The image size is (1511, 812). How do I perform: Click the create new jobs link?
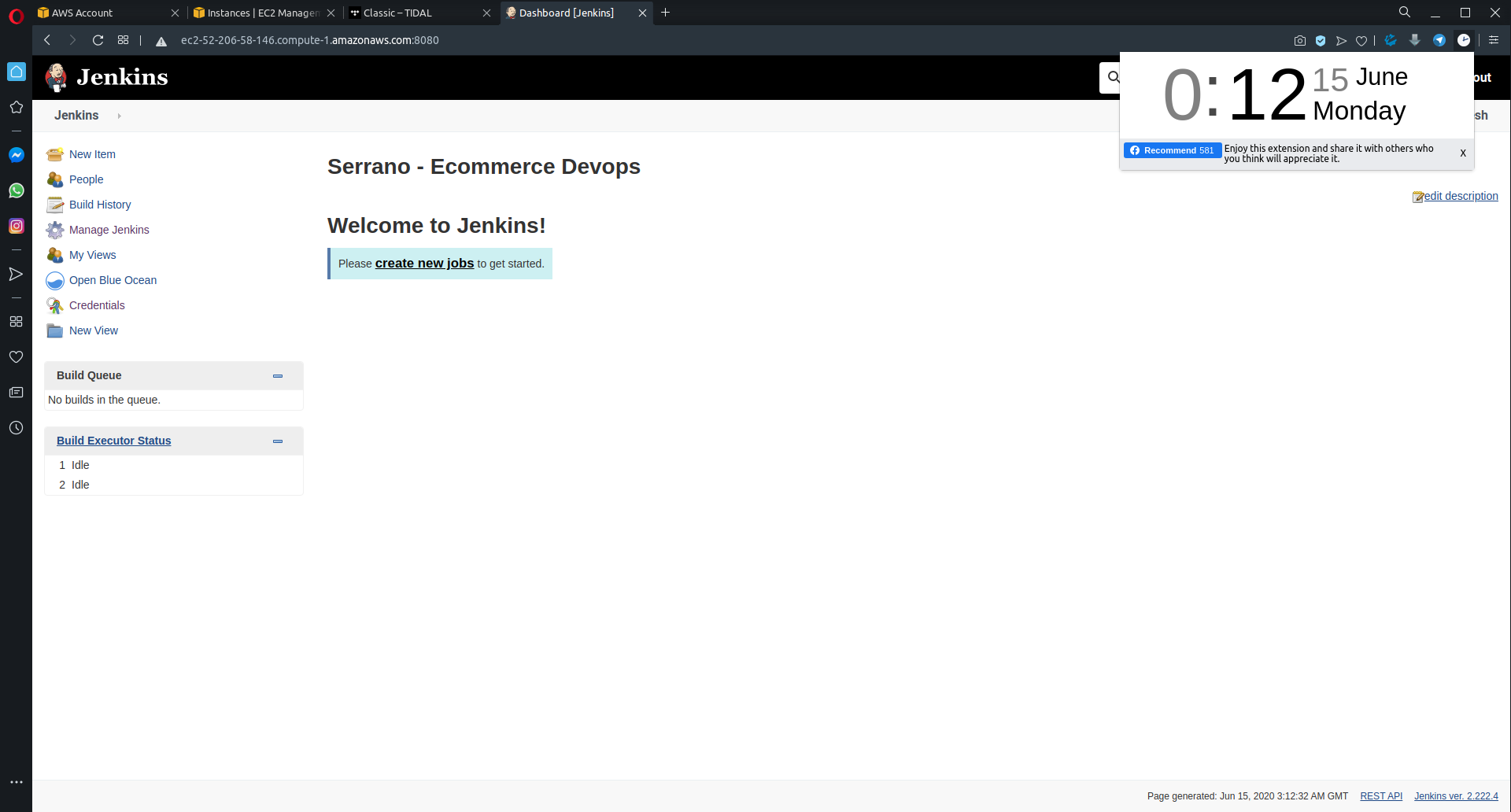pyautogui.click(x=424, y=264)
